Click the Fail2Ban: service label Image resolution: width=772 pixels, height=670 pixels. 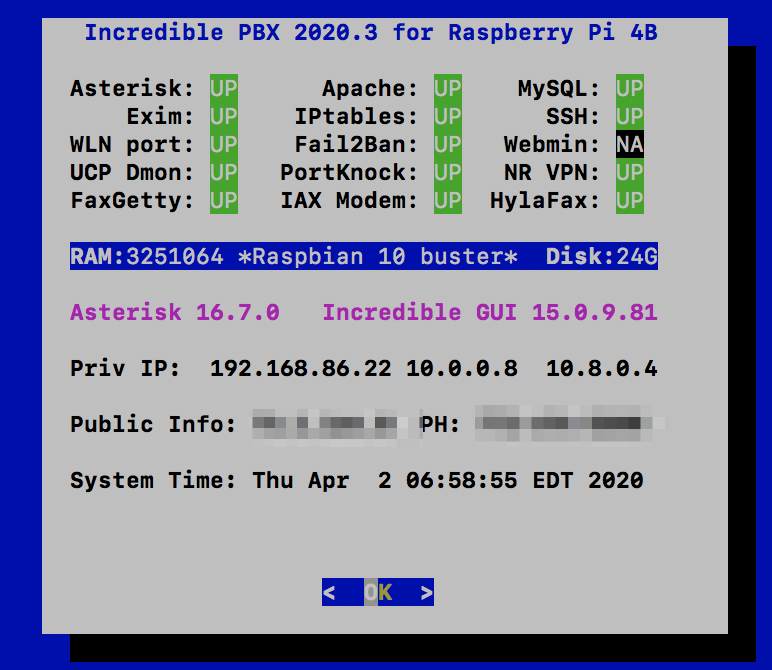(356, 145)
